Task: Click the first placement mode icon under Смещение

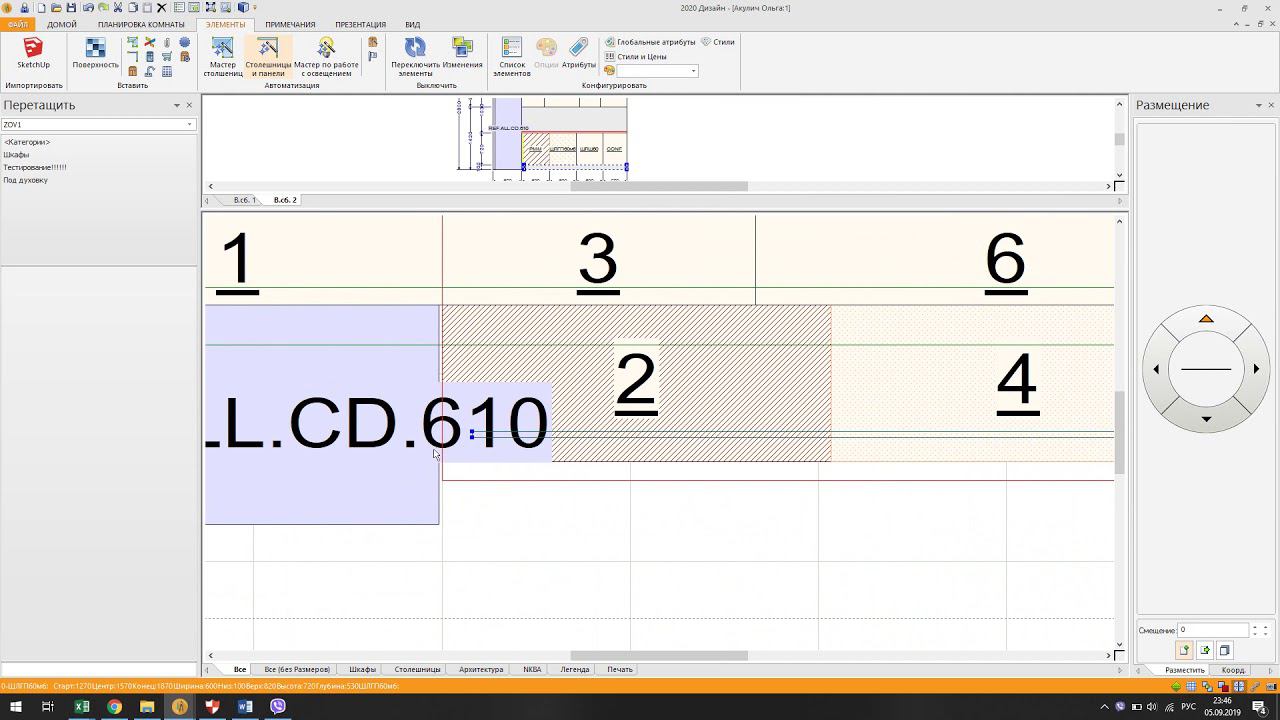Action: (x=1185, y=650)
